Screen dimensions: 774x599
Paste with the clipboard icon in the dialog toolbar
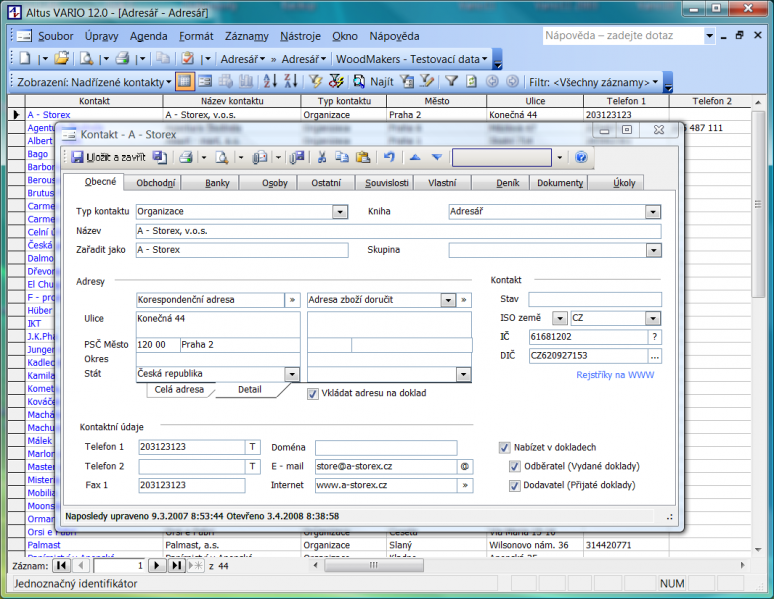tap(363, 158)
